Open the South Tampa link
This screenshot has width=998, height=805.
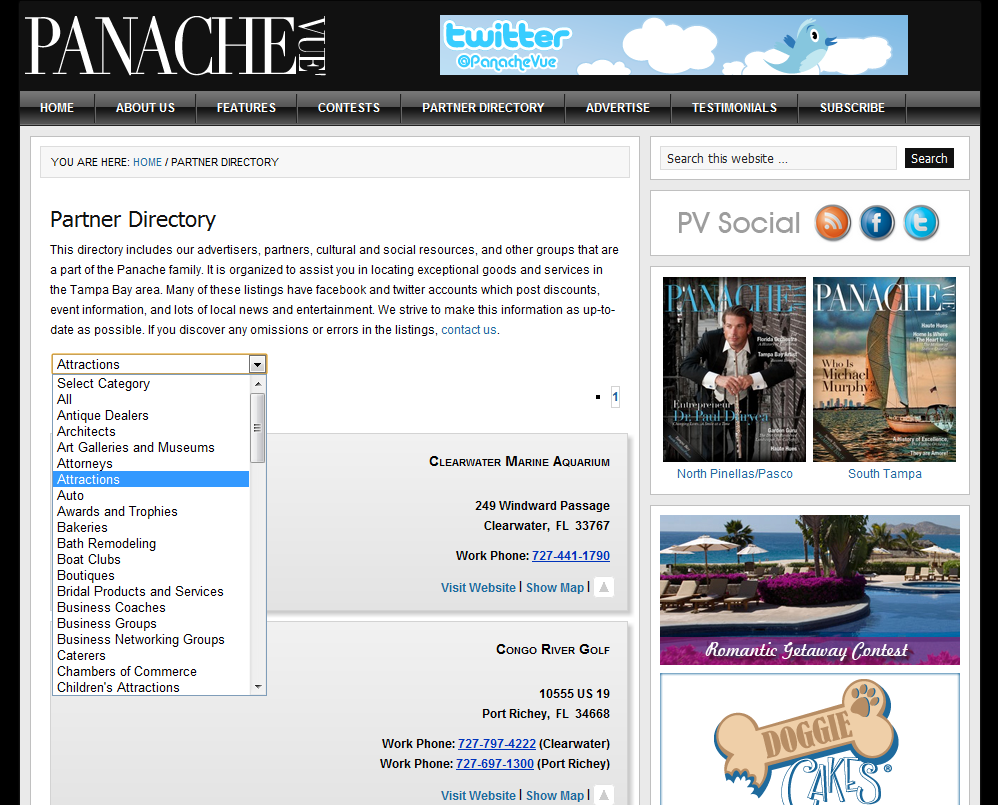point(885,473)
